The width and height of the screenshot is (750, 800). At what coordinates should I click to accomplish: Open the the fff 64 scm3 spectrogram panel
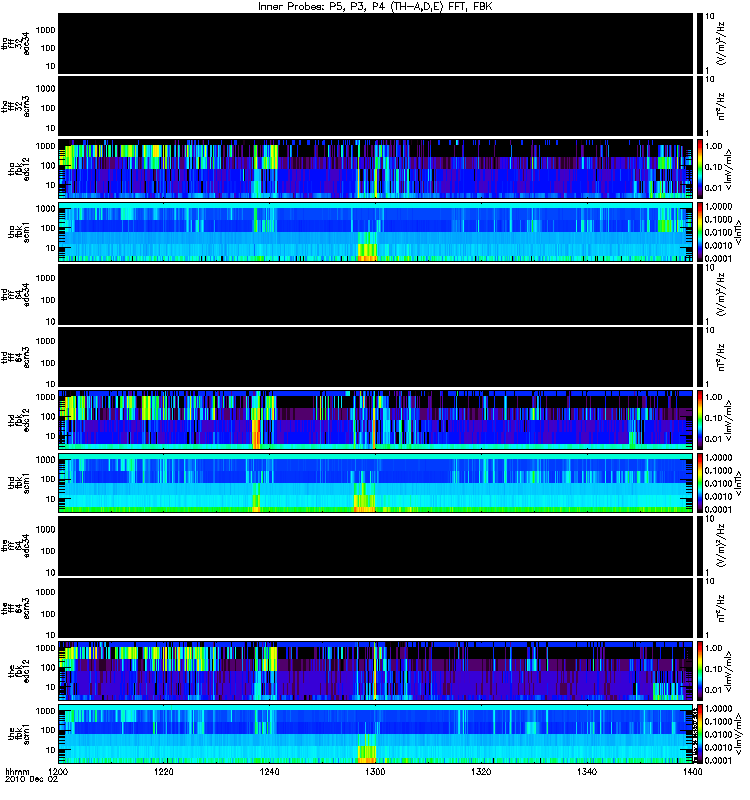point(376,608)
